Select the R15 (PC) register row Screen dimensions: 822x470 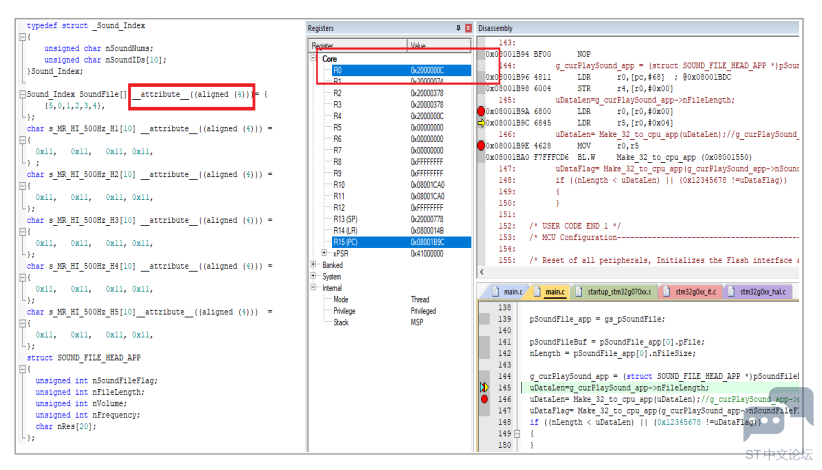(x=401, y=242)
